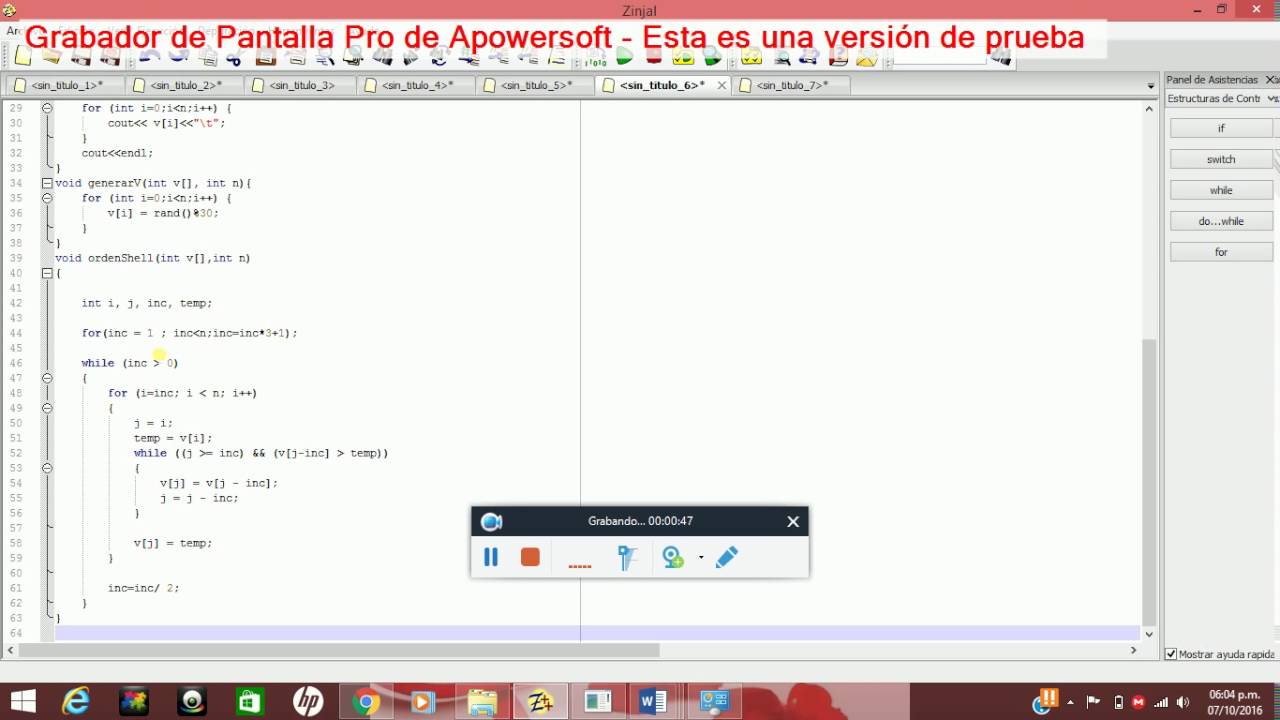Insert a do...while structure from the panel
1280x720 pixels.
coord(1221,221)
